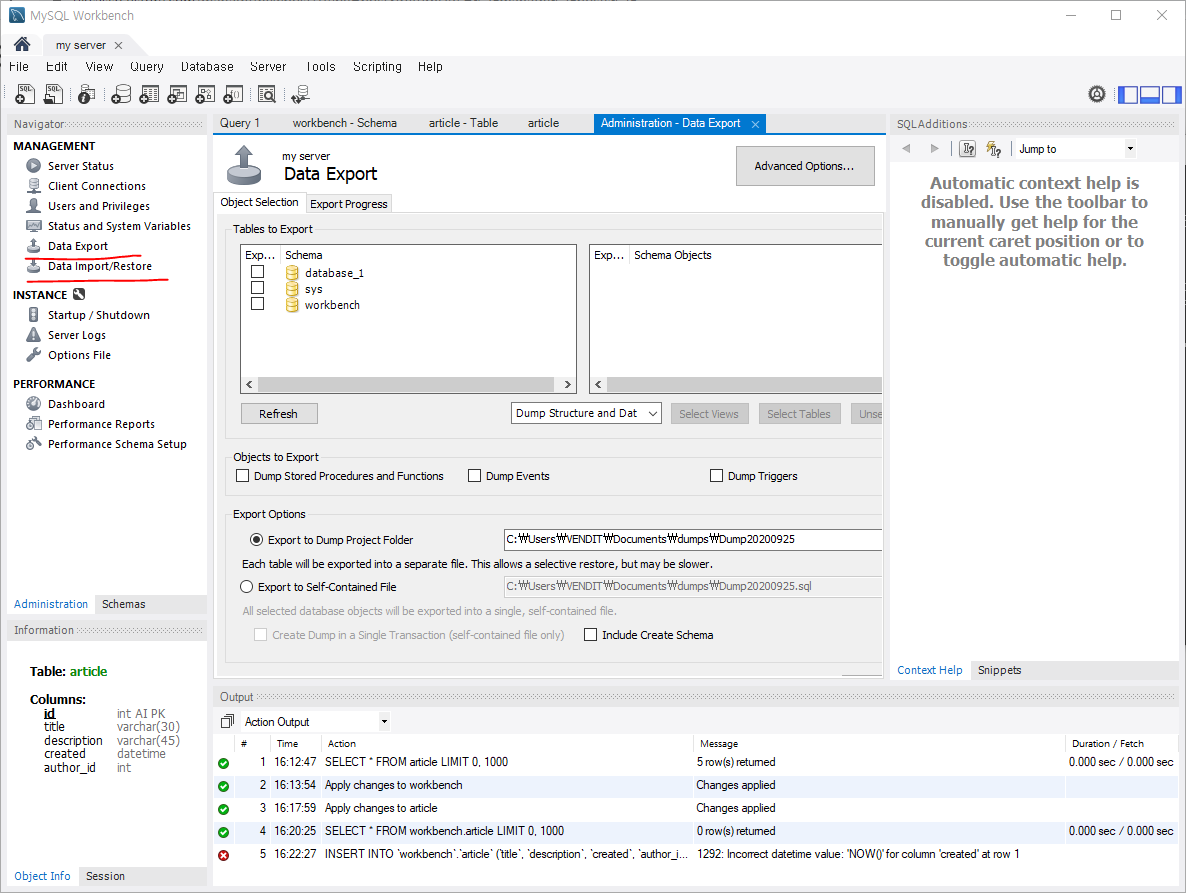Open Startup / Shutdown in Navigator
This screenshot has width=1186, height=893.
coord(98,315)
